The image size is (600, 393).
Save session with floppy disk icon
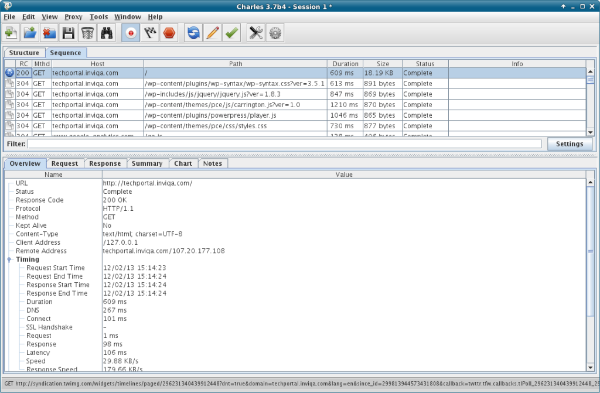tap(68, 33)
